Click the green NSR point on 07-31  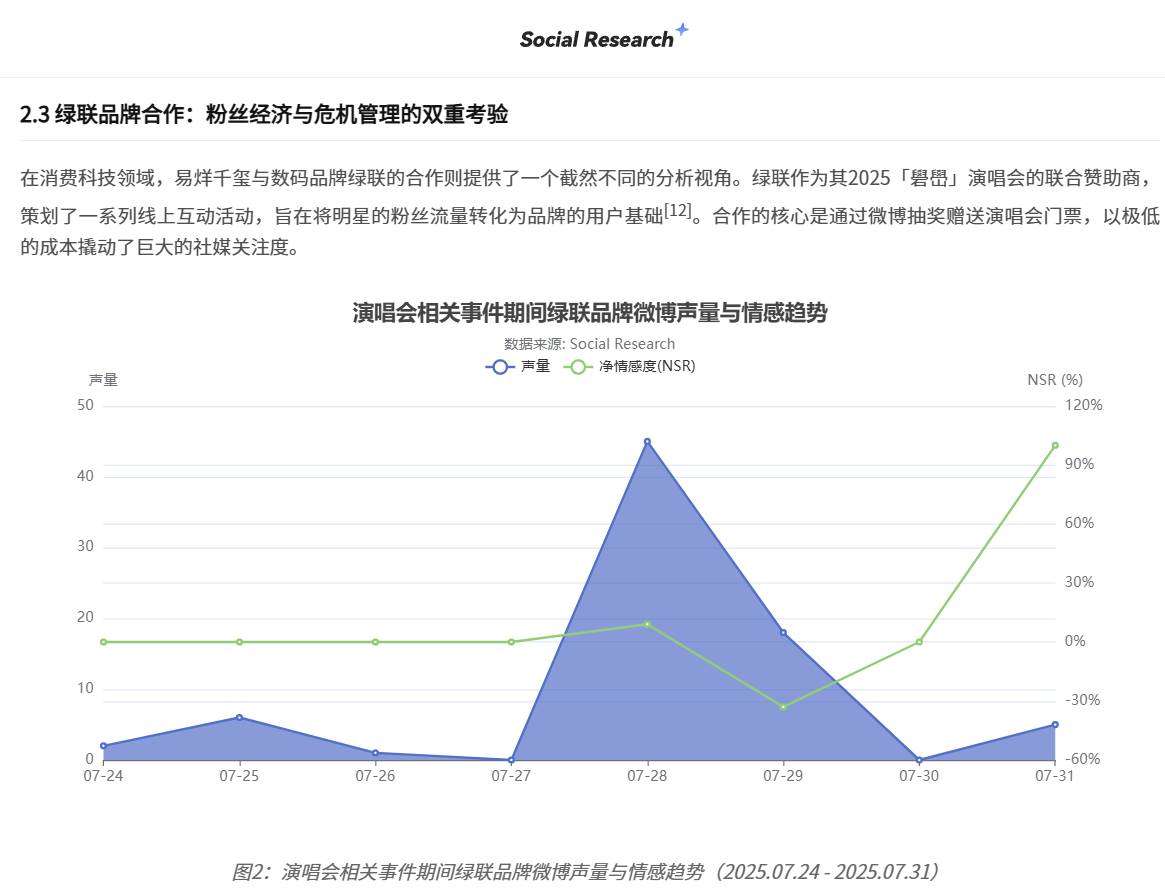point(1054,445)
